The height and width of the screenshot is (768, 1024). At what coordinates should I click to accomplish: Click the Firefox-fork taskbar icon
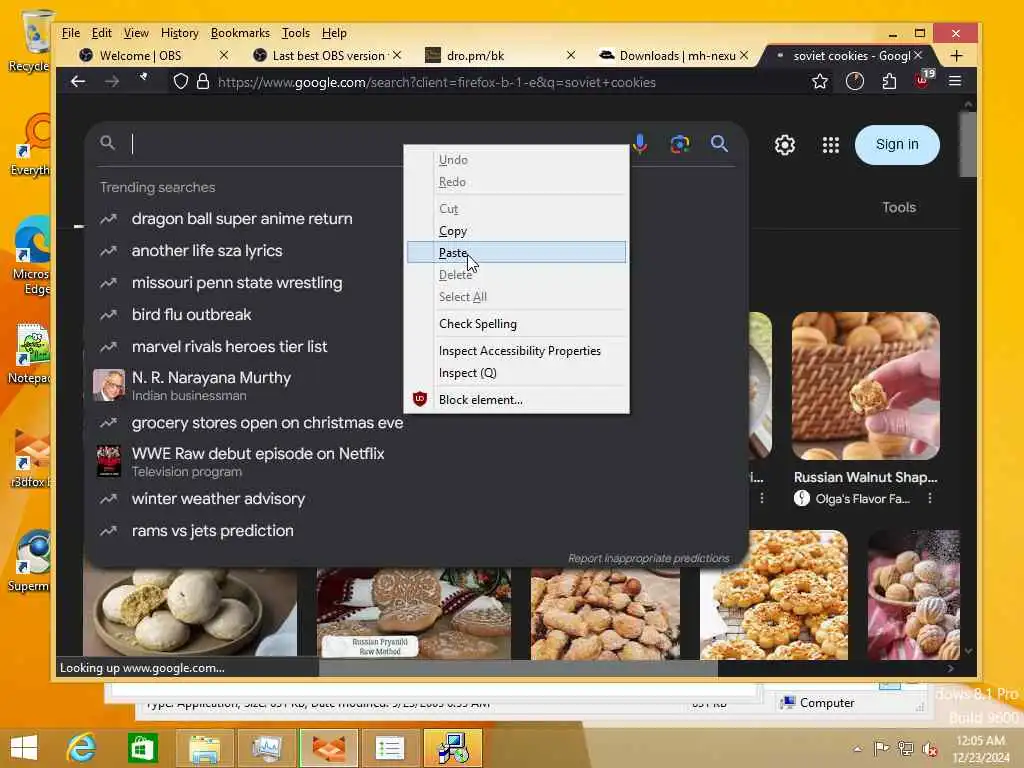[329, 748]
